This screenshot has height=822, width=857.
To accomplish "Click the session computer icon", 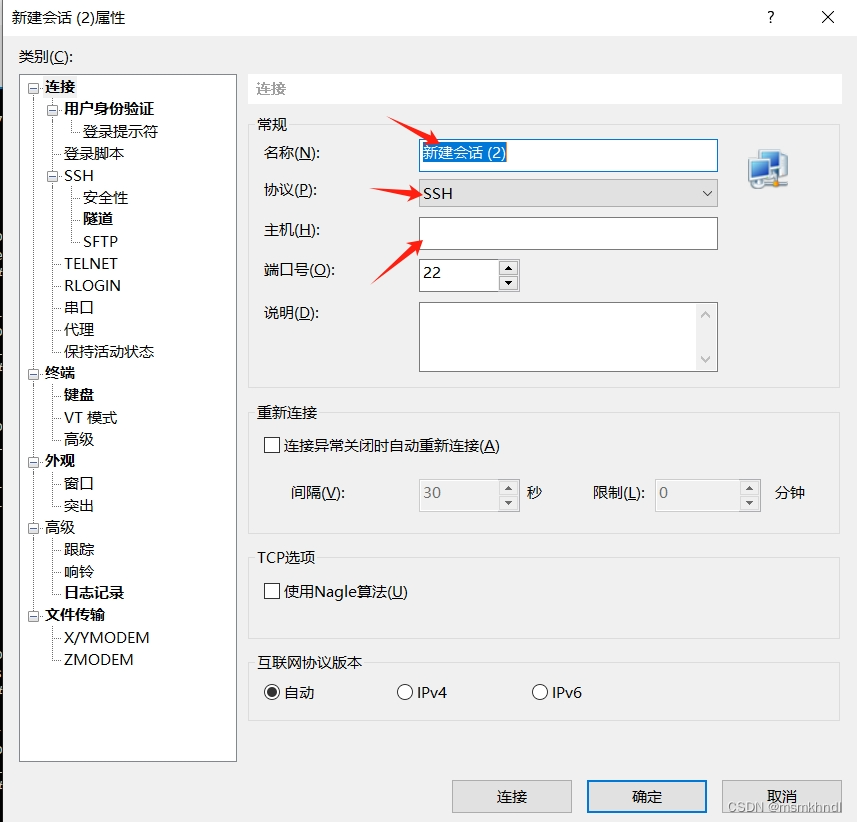I will (x=768, y=169).
